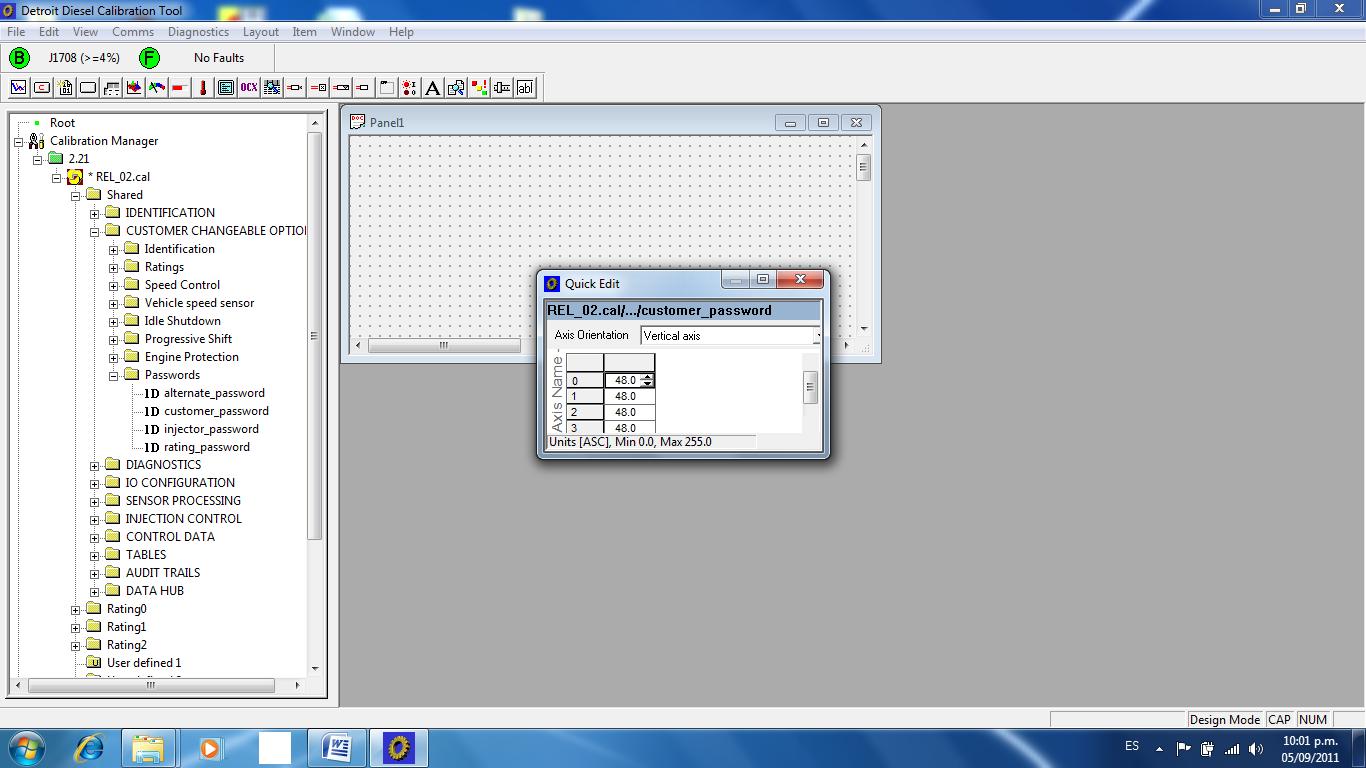Select the User defined 1 item
Screen dimensions: 1366x768
[144, 663]
